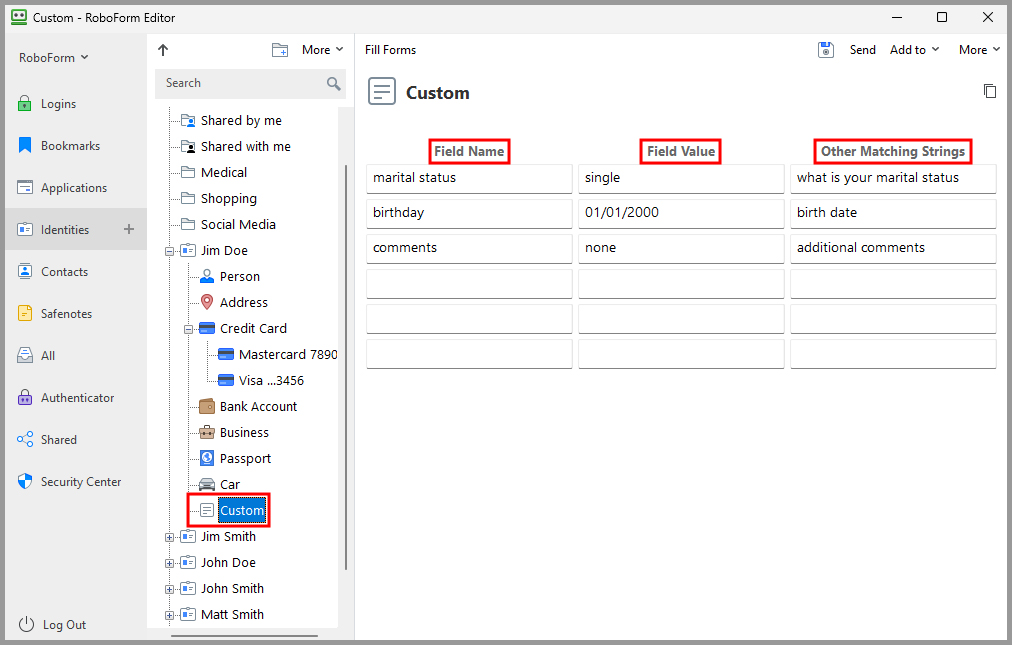
Task: Click the Log Out power icon
Action: pos(26,624)
